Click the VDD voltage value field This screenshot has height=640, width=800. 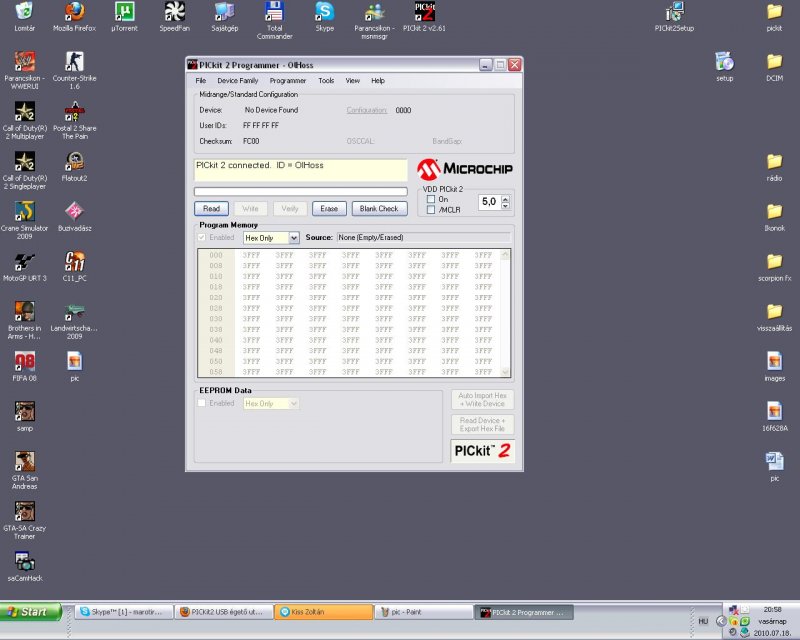(489, 202)
